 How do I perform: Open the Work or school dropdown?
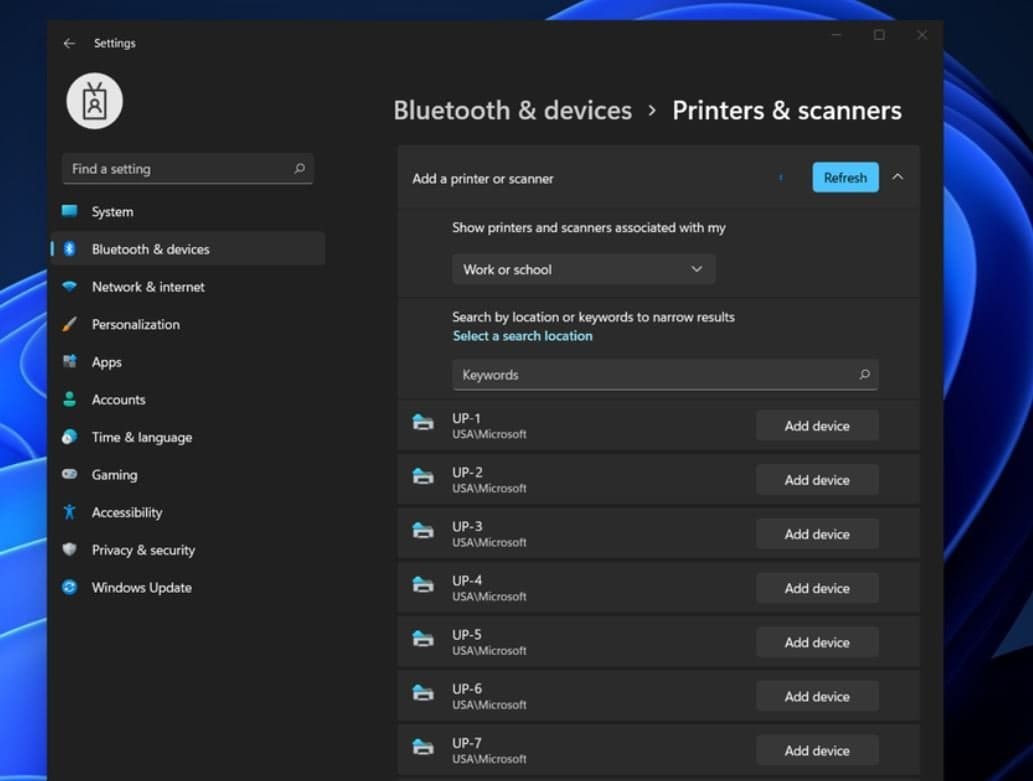pos(583,269)
